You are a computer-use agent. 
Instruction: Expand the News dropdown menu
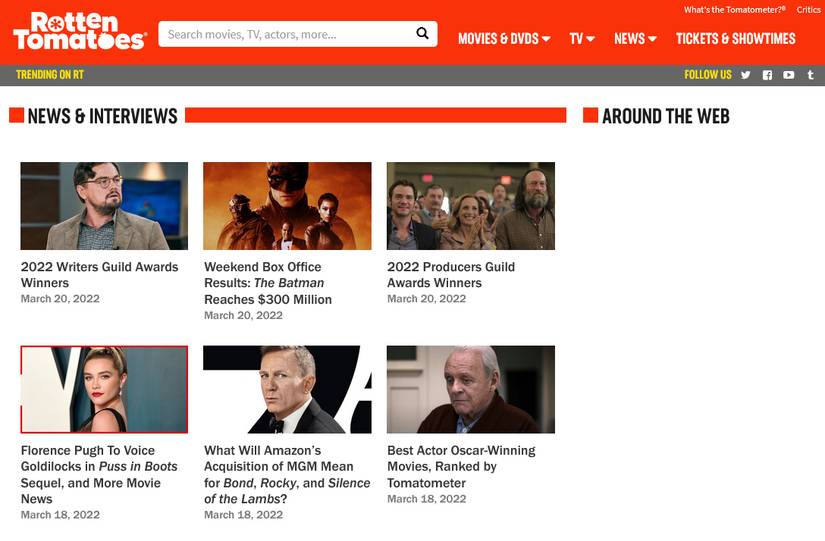(x=635, y=38)
